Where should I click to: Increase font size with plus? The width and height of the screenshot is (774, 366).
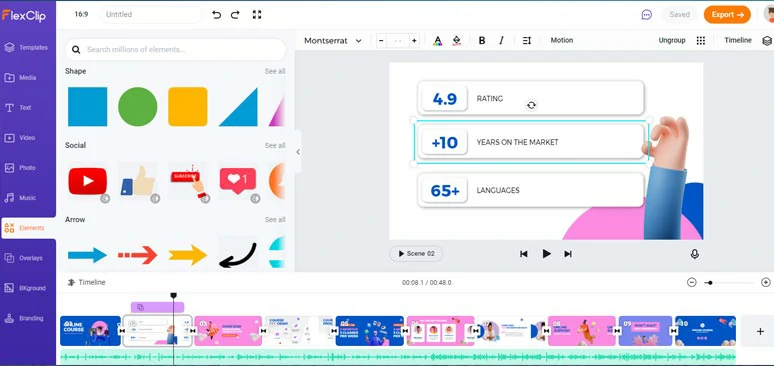414,41
